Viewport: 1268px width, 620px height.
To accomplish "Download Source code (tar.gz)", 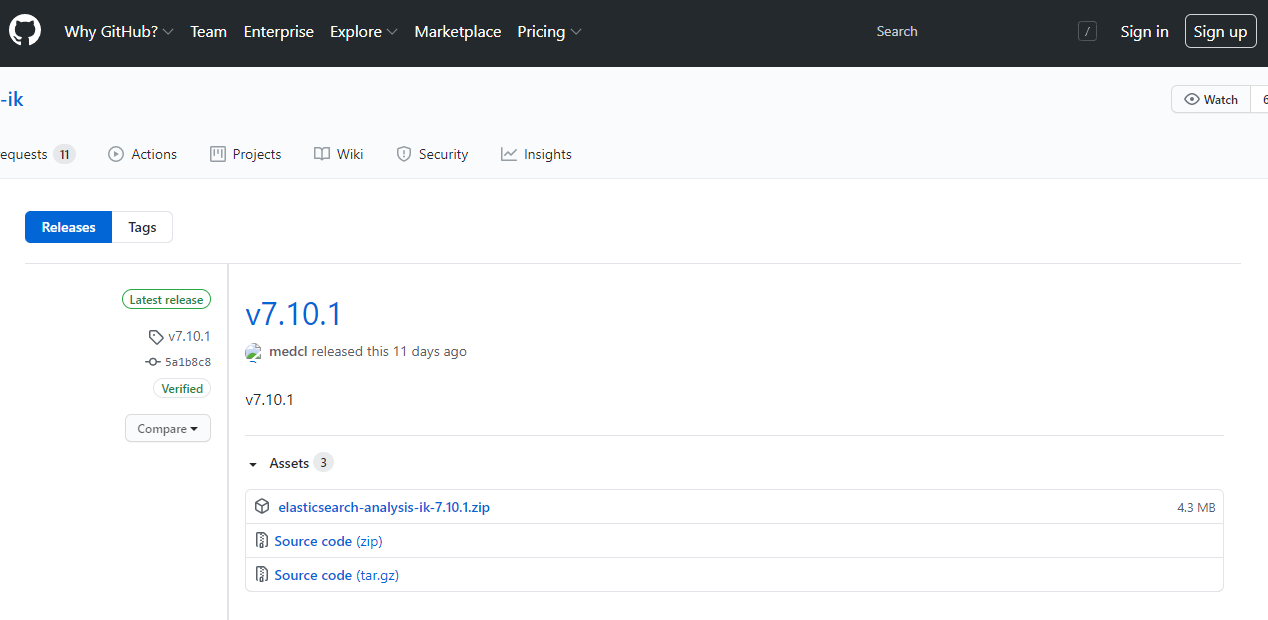I will click(x=336, y=575).
